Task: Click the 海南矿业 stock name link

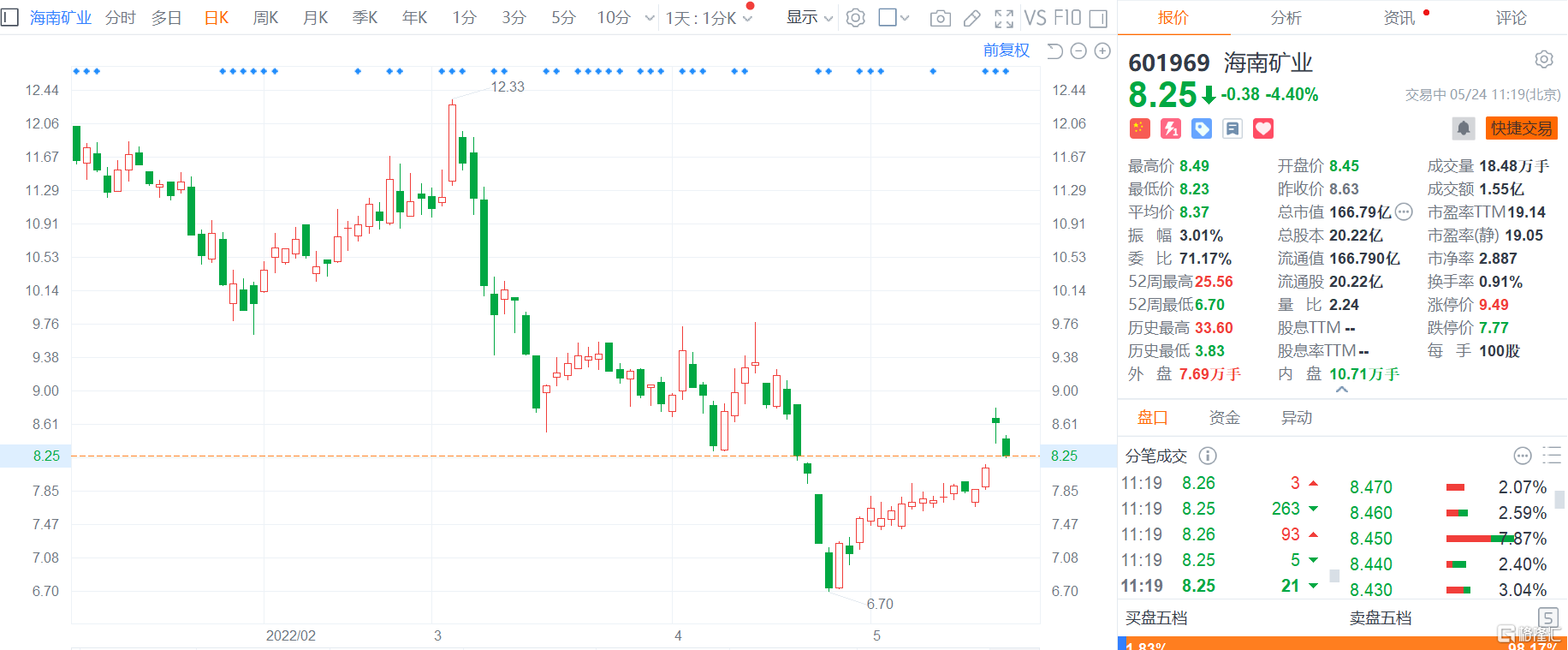Action: point(61,18)
